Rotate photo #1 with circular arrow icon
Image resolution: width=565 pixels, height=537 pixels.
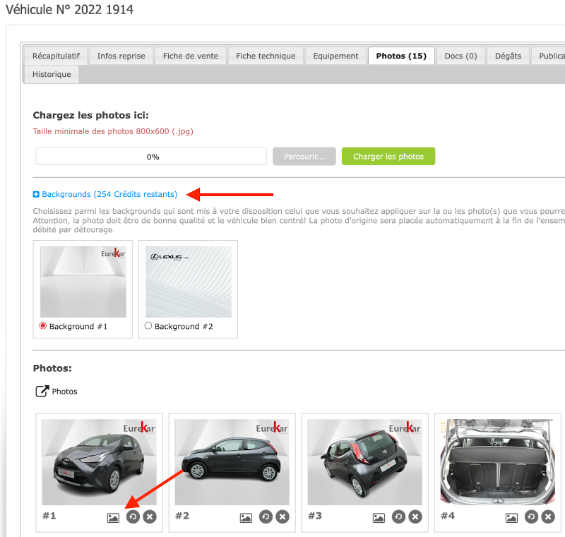coord(133,517)
